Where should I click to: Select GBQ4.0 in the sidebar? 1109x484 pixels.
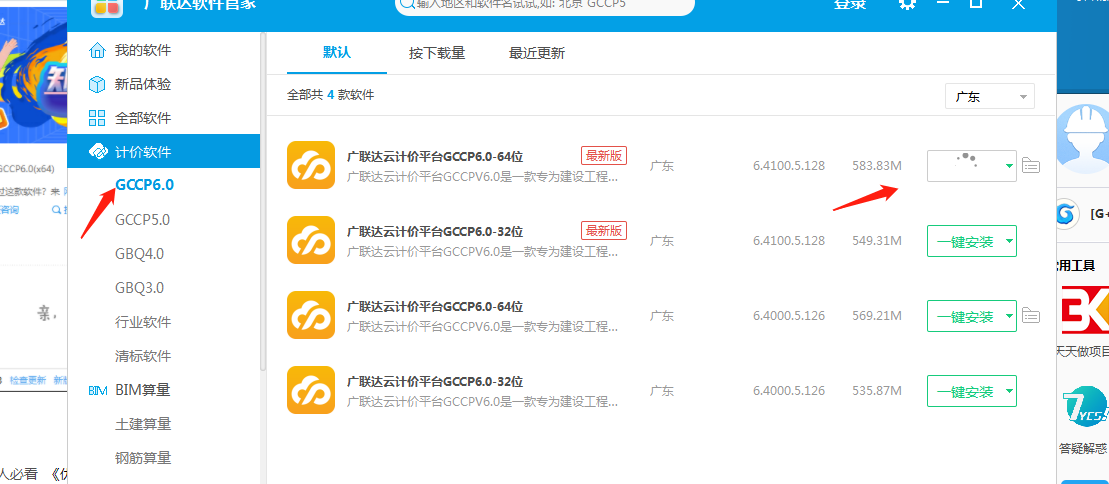point(139,253)
